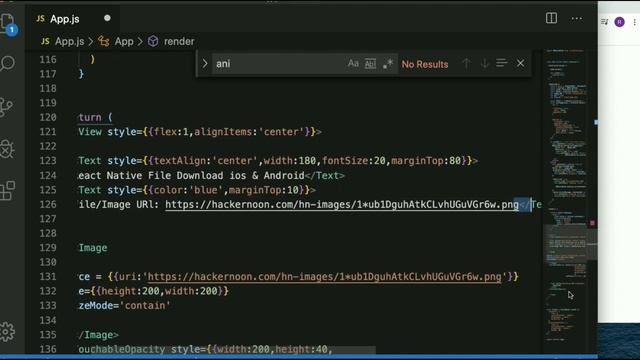Image resolution: width=640 pixels, height=360 pixels.
Task: Click line number 129 in the gutter
Action: click(48, 248)
